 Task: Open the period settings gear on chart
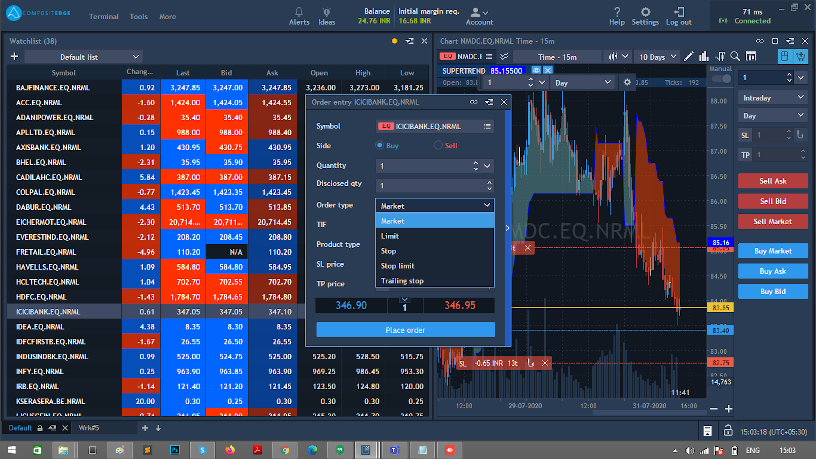tap(627, 82)
